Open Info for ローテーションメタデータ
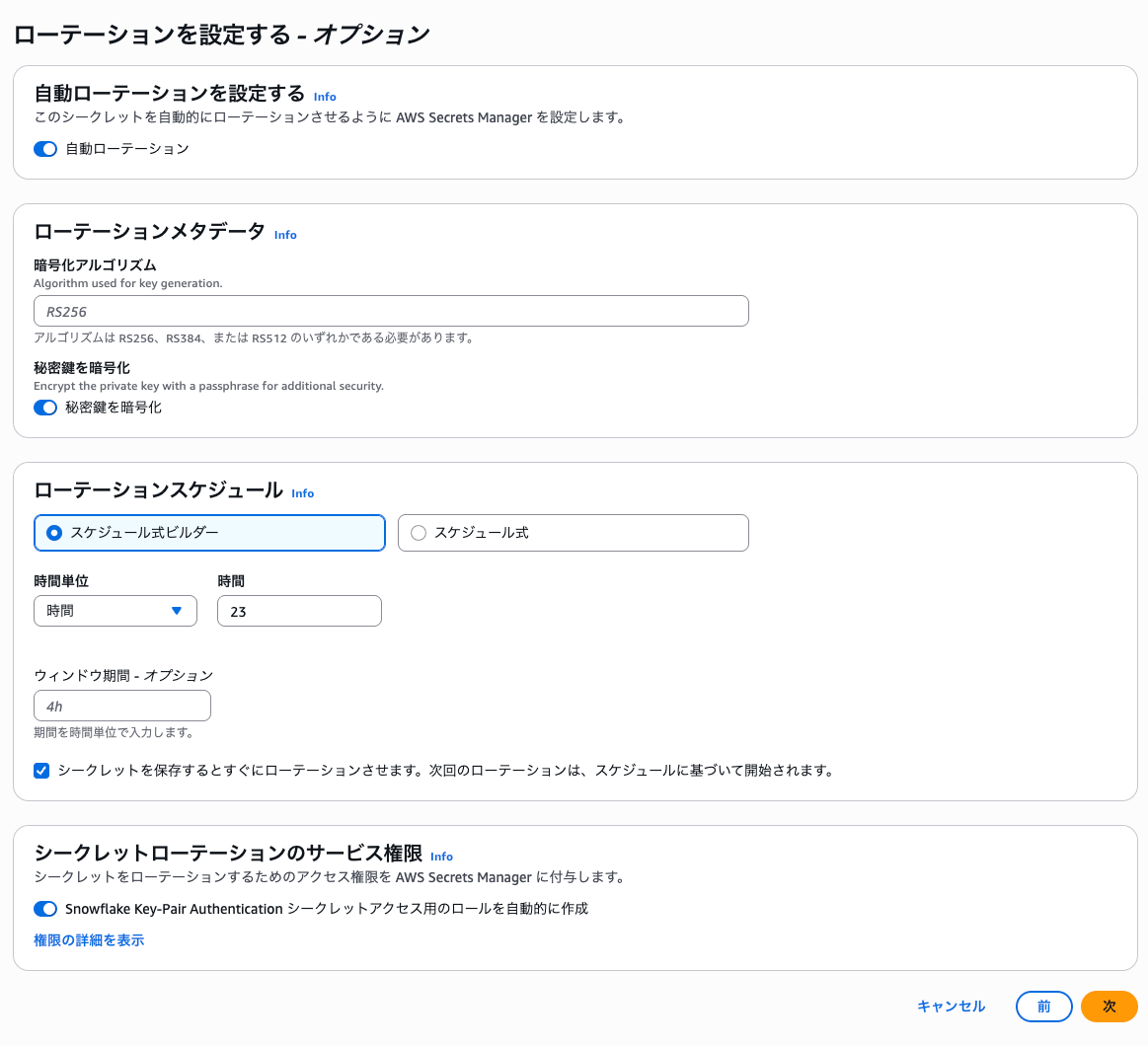 click(x=285, y=235)
